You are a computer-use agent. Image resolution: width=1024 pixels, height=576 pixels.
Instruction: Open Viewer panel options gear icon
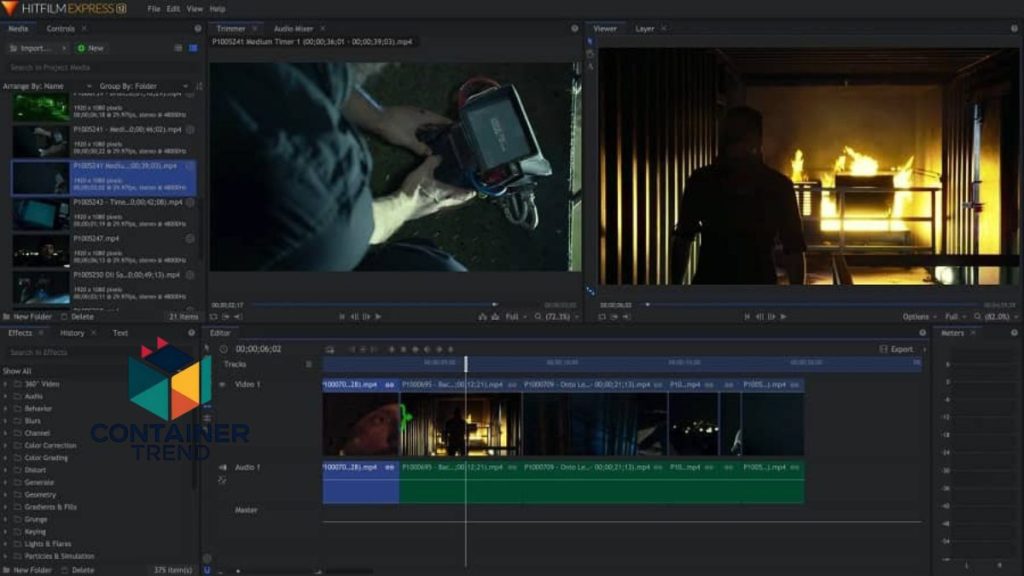[x=1014, y=29]
